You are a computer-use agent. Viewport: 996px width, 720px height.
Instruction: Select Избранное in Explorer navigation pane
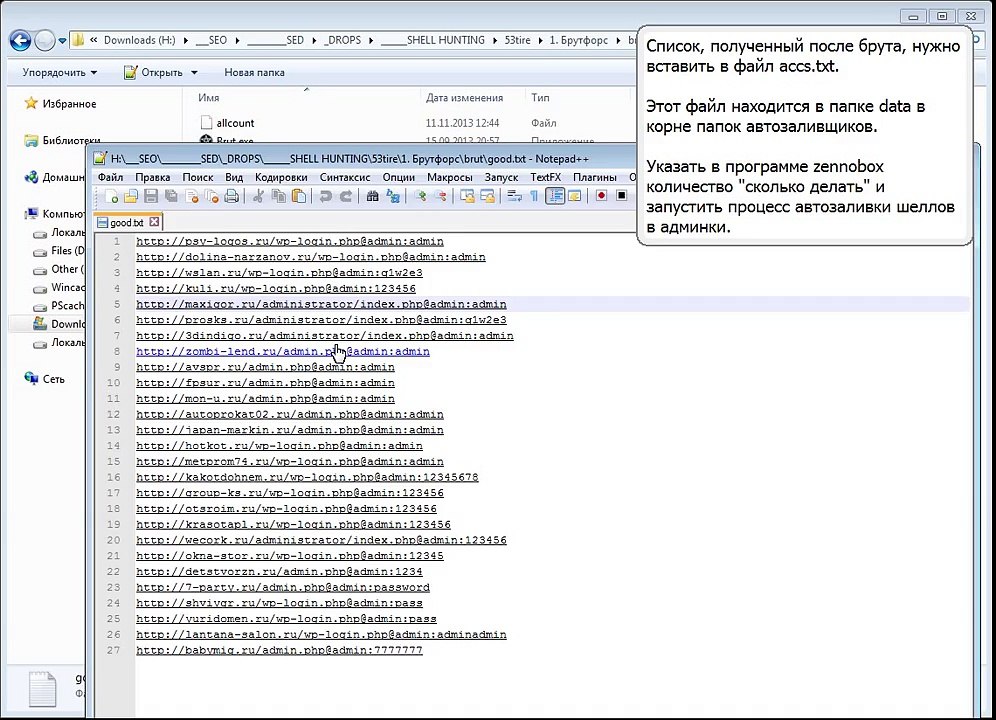[69, 104]
